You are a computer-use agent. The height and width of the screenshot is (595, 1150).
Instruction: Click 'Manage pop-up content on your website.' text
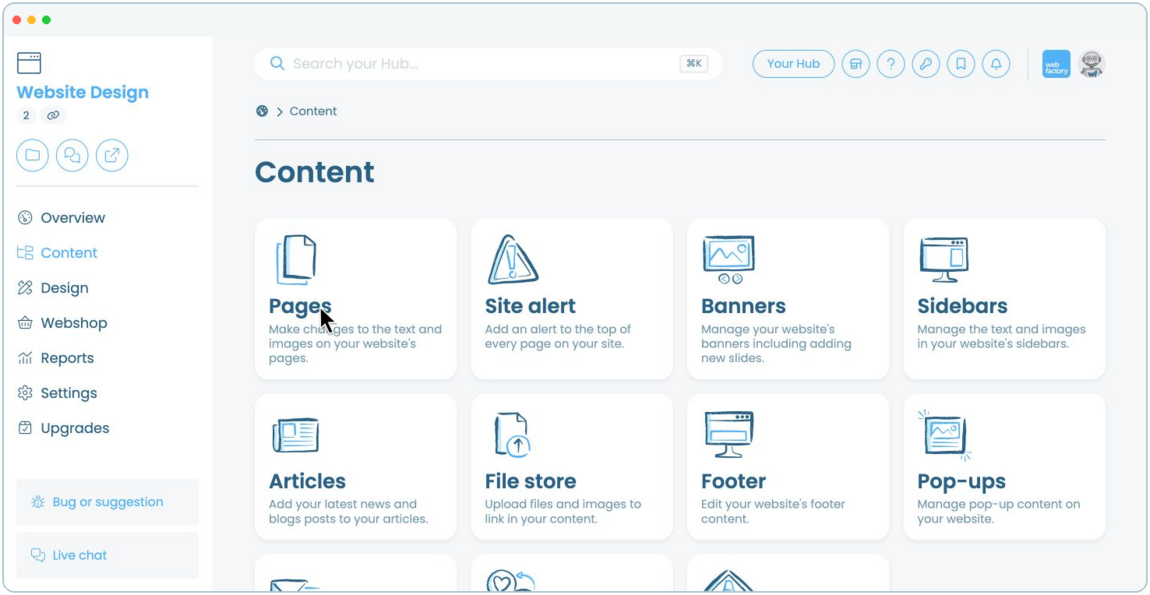pyautogui.click(x=999, y=511)
